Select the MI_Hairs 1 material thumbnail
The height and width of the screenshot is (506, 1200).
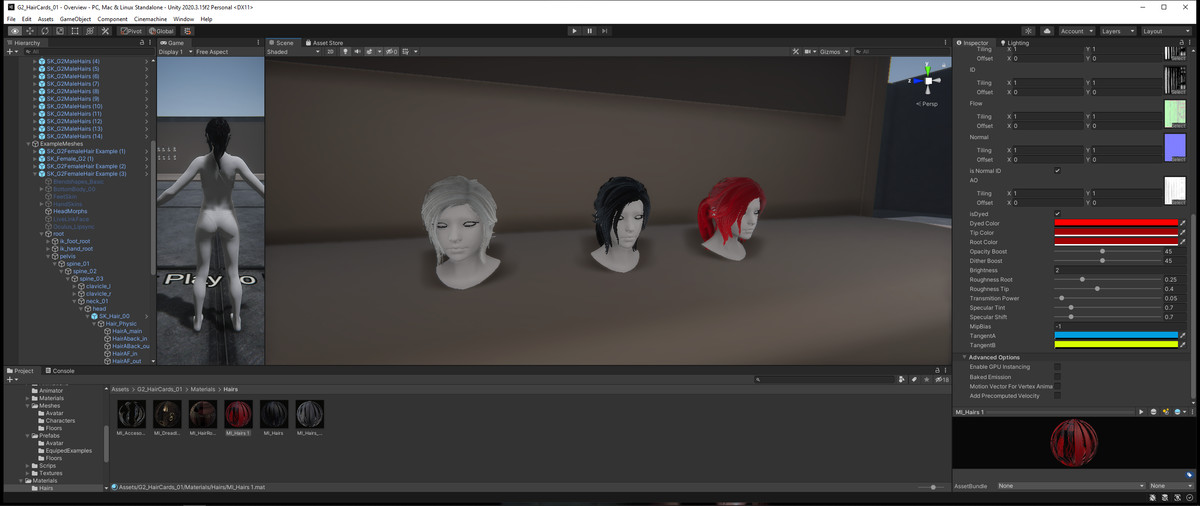pos(238,418)
